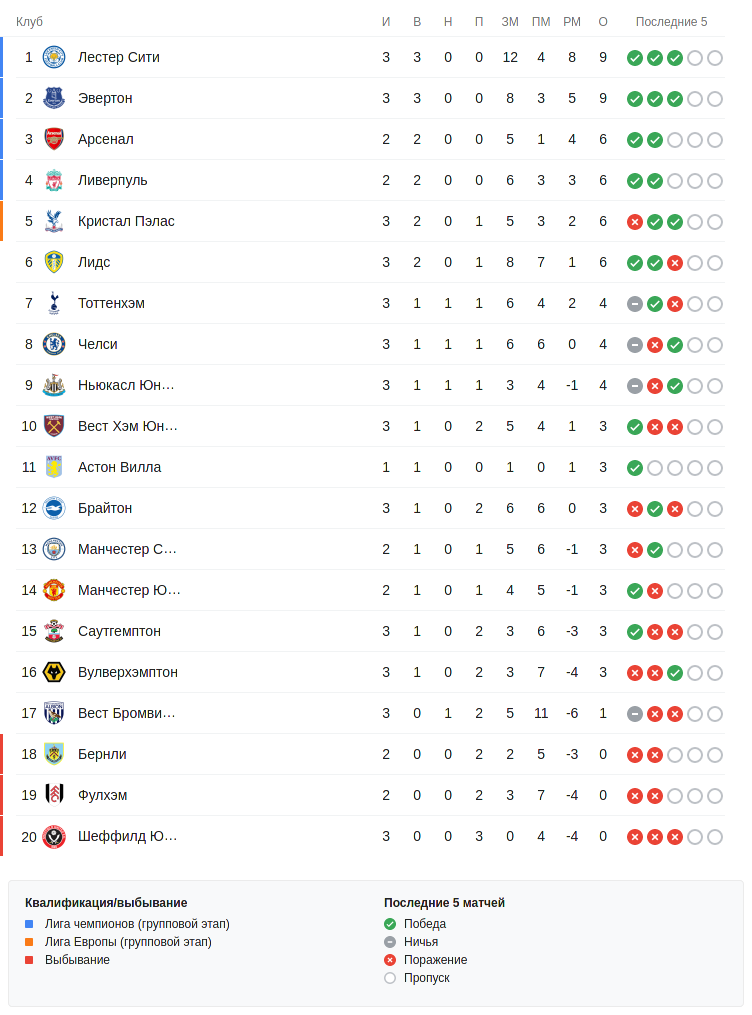752x1015 pixels.
Task: Open the Брайтон team link
Action: click(x=105, y=508)
